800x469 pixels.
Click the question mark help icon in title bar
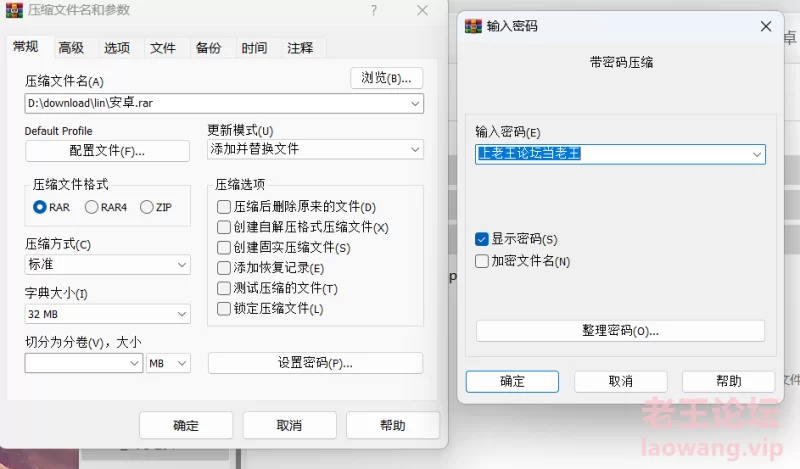tap(374, 9)
